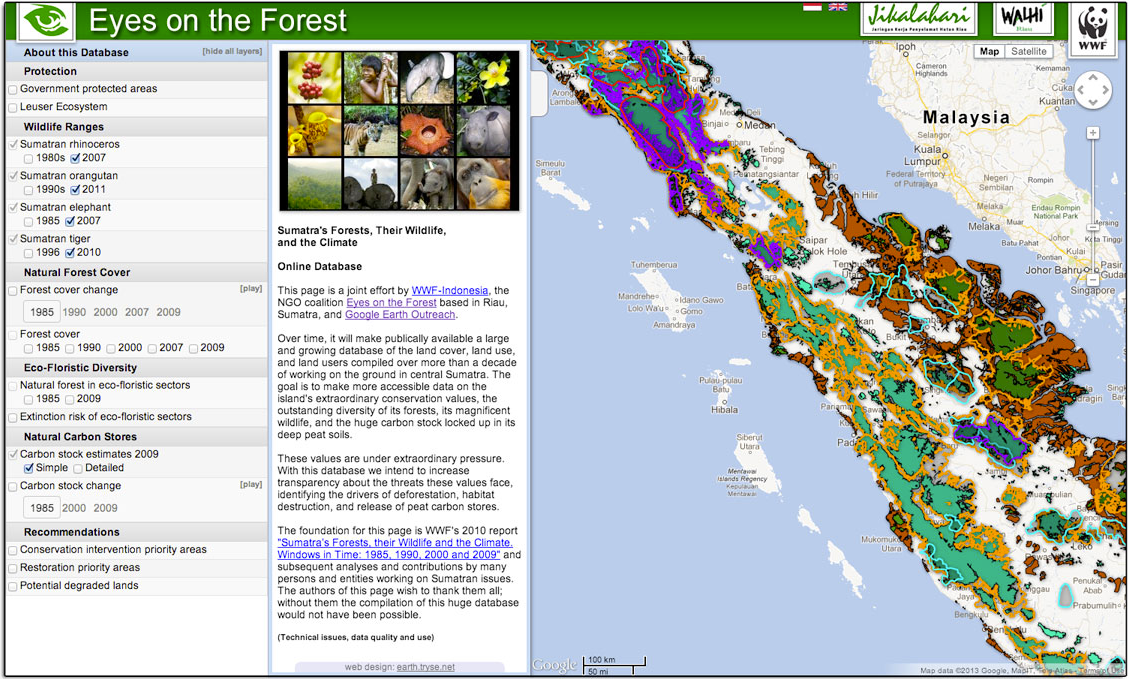The image size is (1129, 679).
Task: Enable Potential degraded lands layer
Action: coord(13,587)
